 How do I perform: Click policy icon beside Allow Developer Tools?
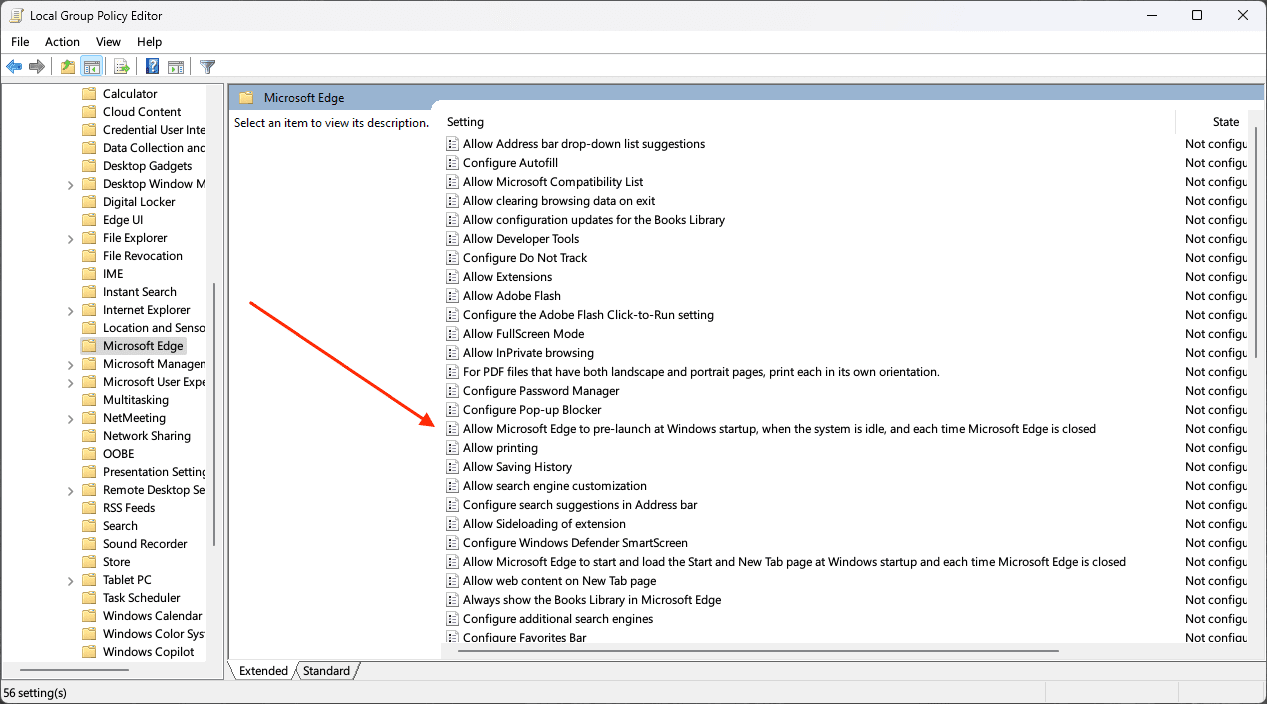pyautogui.click(x=453, y=239)
